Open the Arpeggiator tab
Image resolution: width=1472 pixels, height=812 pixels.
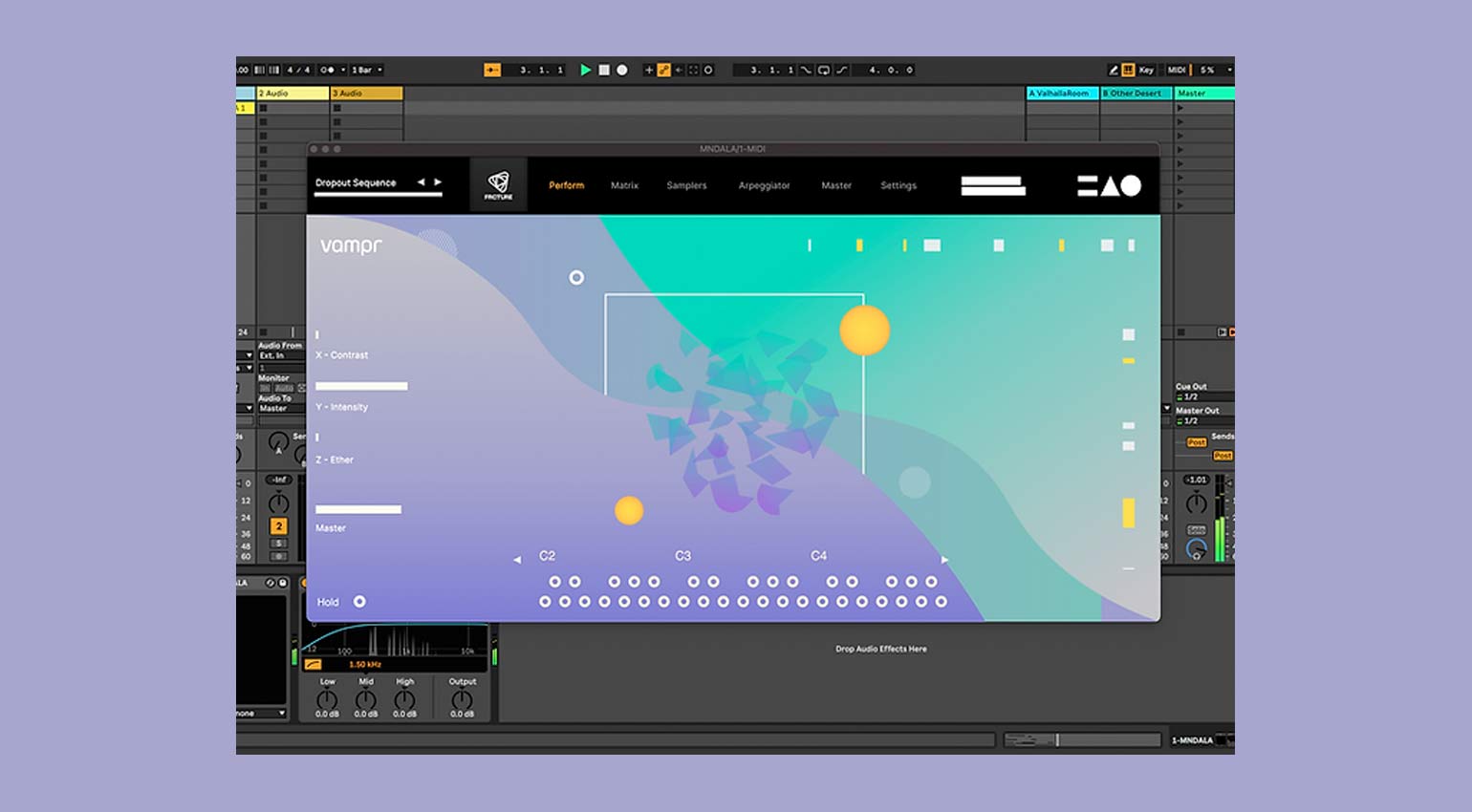point(764,185)
